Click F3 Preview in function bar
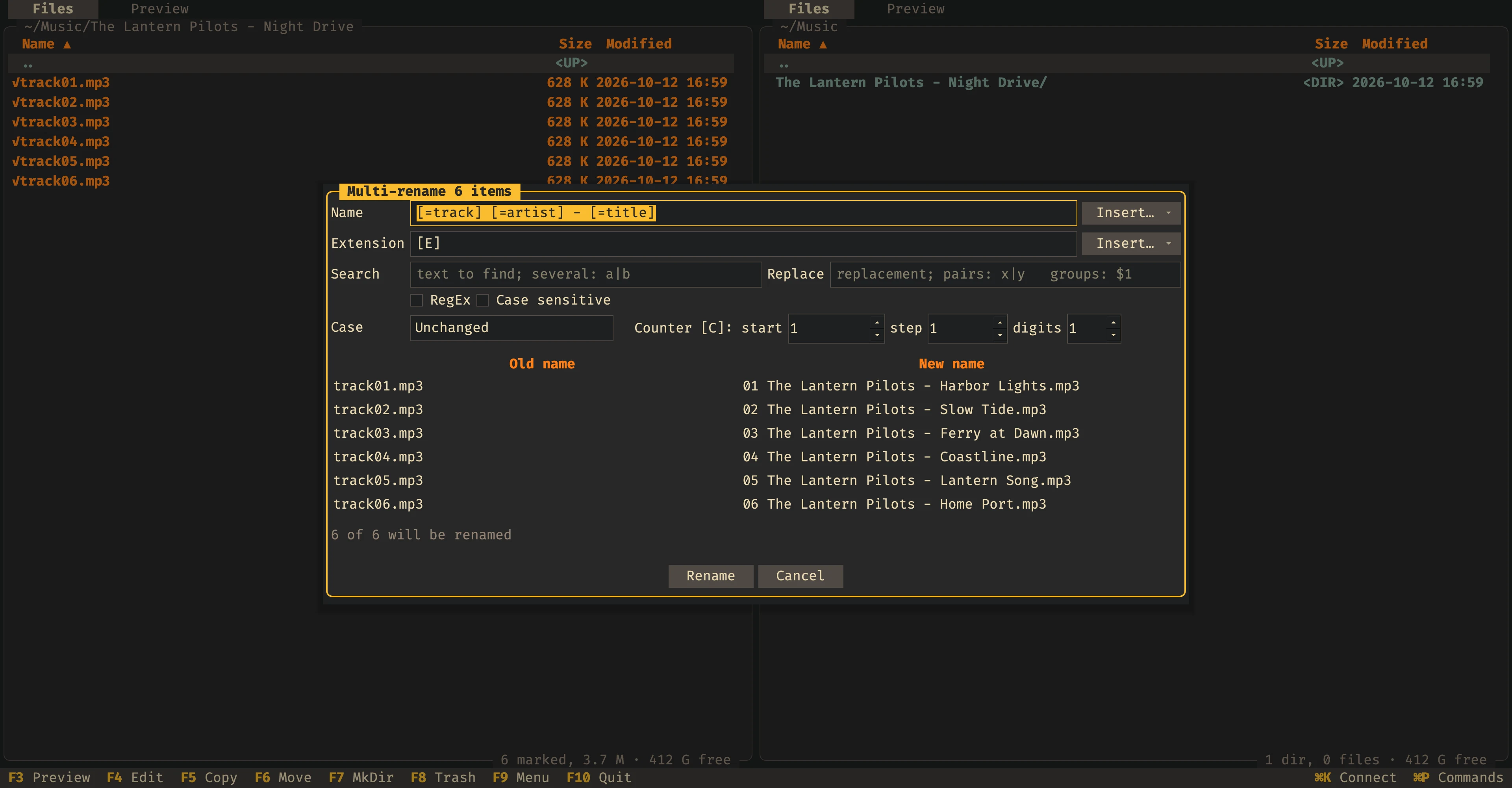1512x788 pixels. [49, 777]
